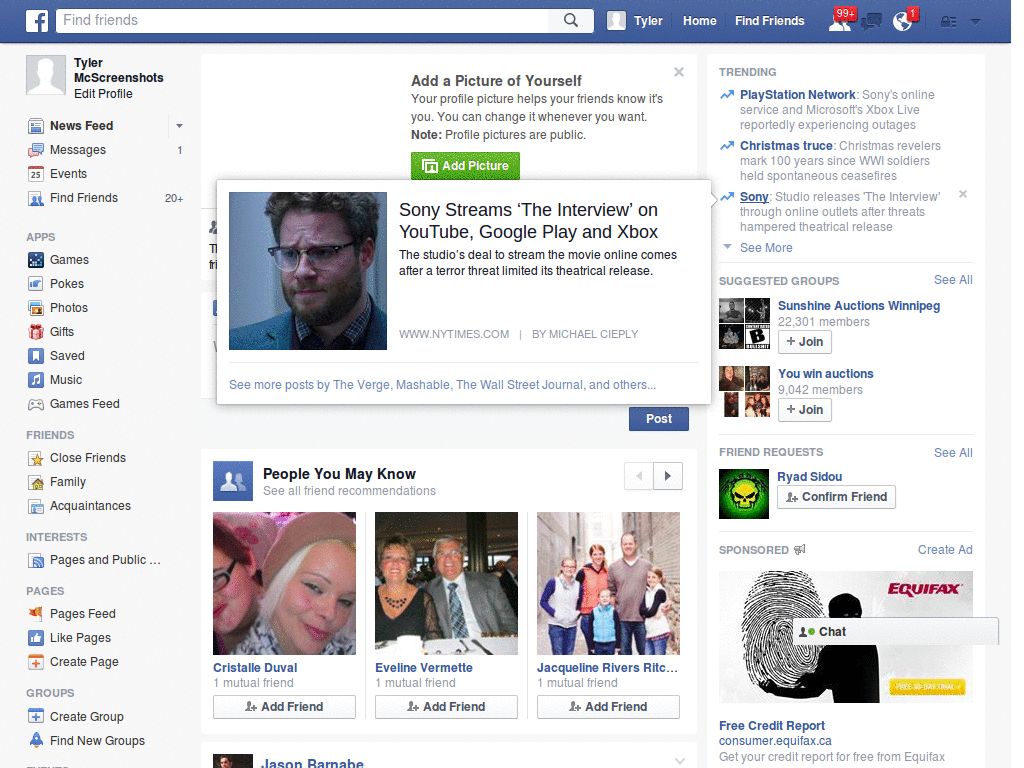
Task: Open Free Credit Report ad link
Action: coord(772,726)
